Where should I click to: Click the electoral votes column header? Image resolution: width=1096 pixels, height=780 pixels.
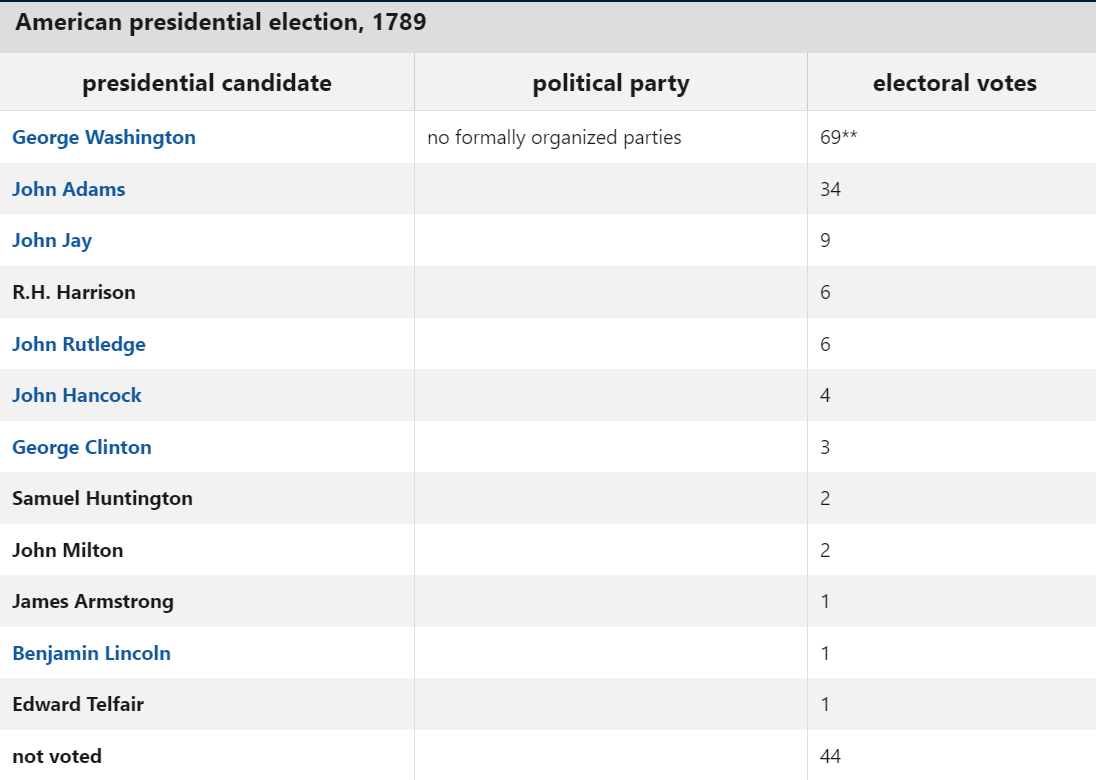point(954,83)
